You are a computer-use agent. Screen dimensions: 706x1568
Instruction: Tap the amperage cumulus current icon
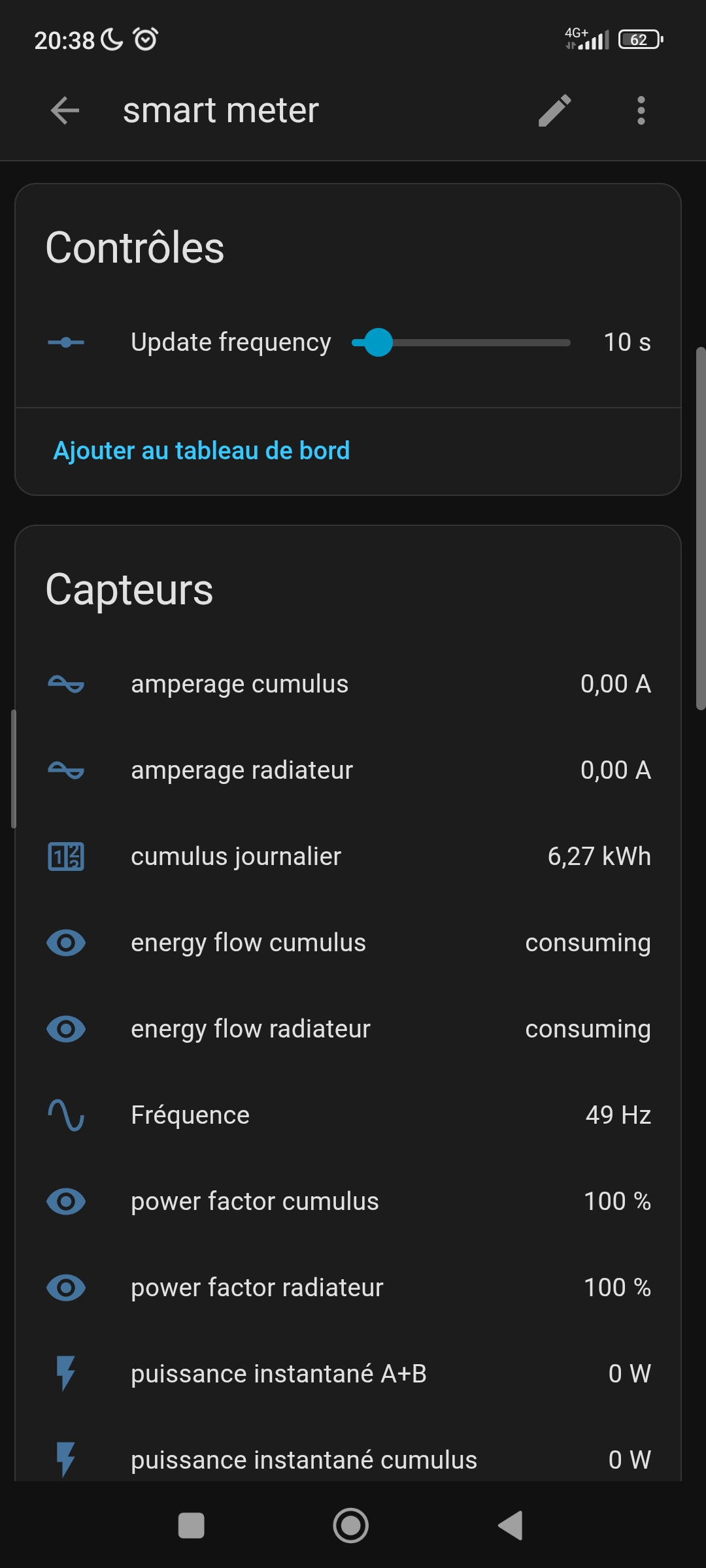click(x=66, y=684)
